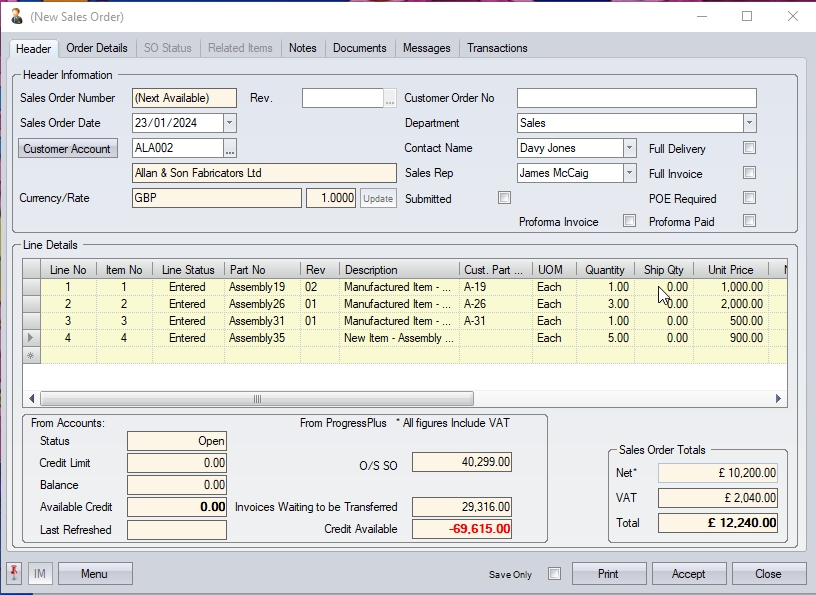816x595 pixels.
Task: Click the application icon in title bar
Action: [16, 16]
